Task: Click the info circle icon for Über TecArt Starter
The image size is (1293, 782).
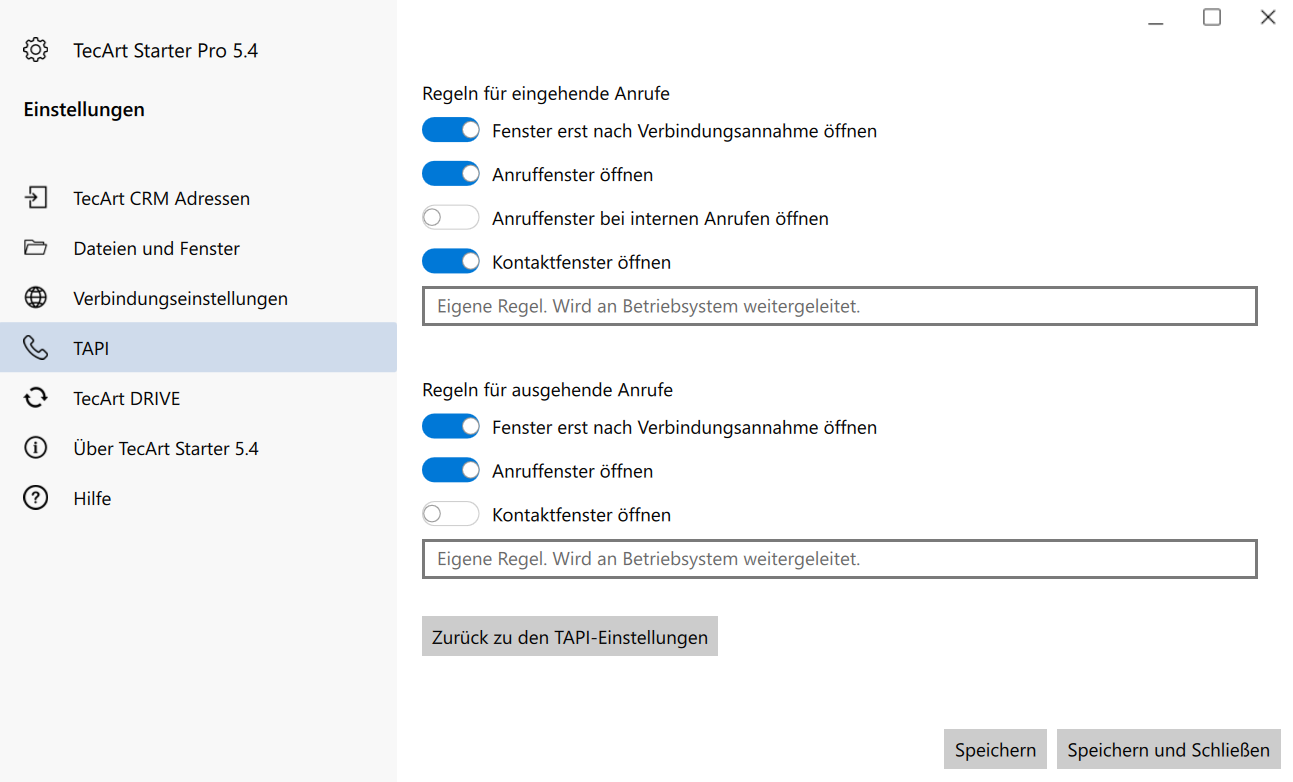Action: coord(36,448)
